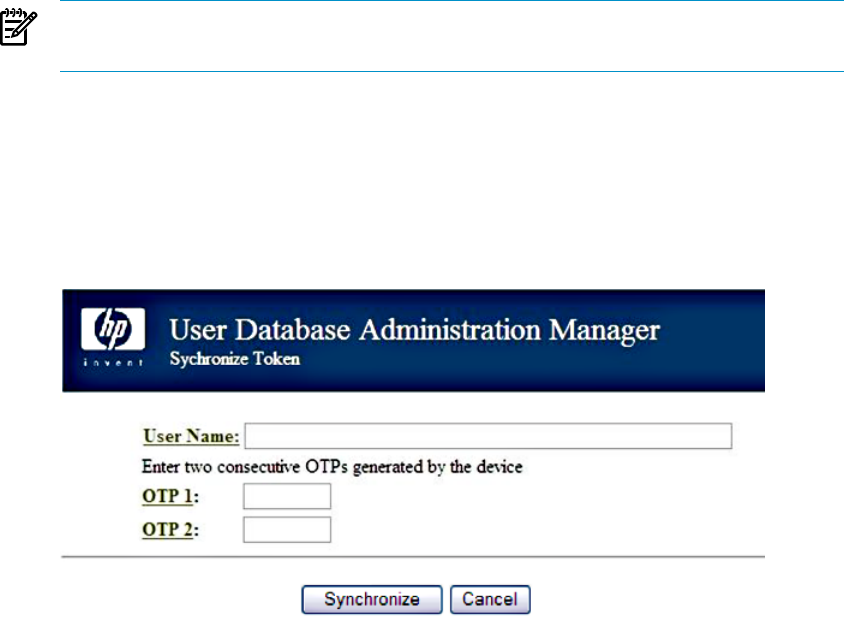Click the OTP 1 label

[x=171, y=496]
